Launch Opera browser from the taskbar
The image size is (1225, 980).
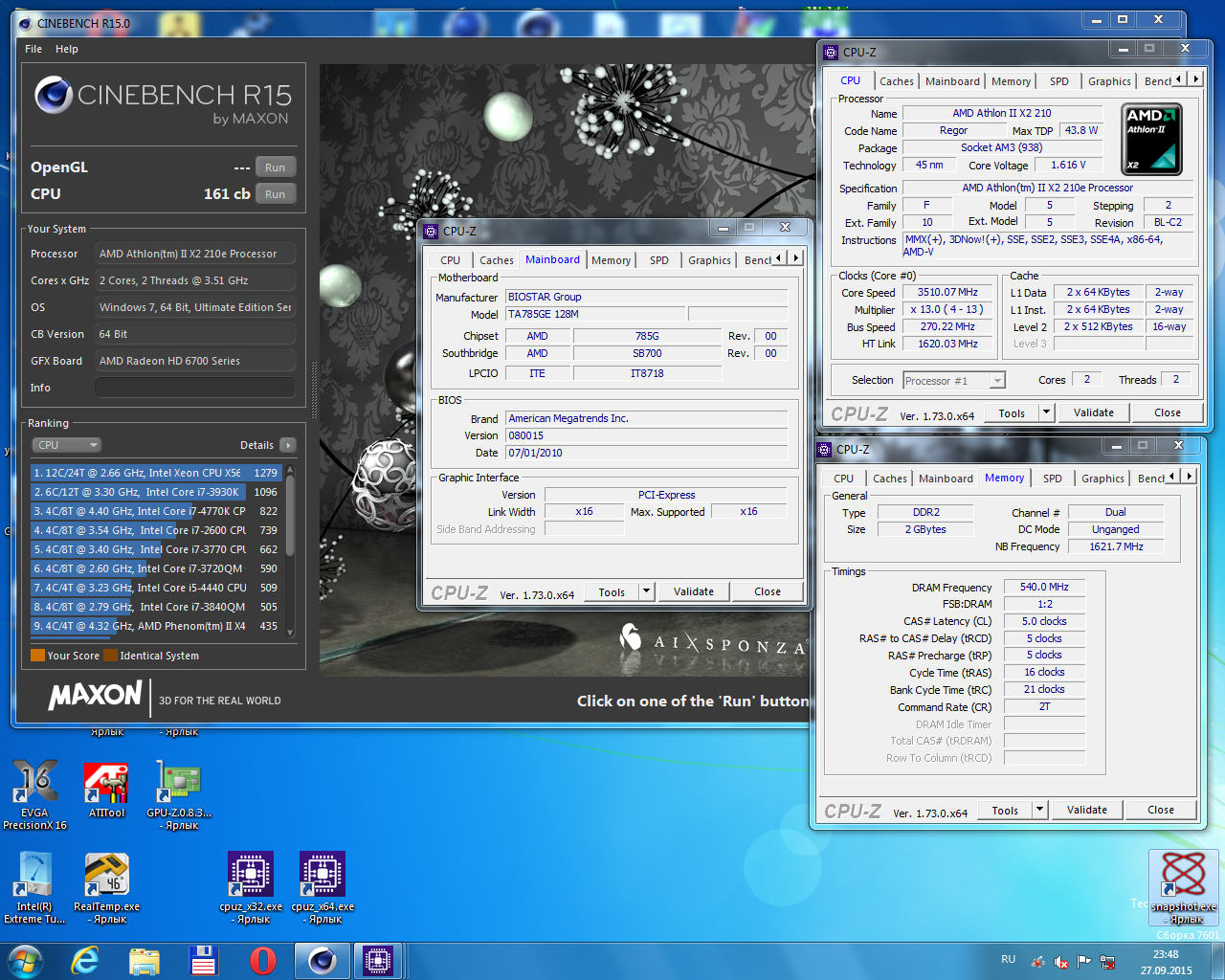click(x=262, y=960)
